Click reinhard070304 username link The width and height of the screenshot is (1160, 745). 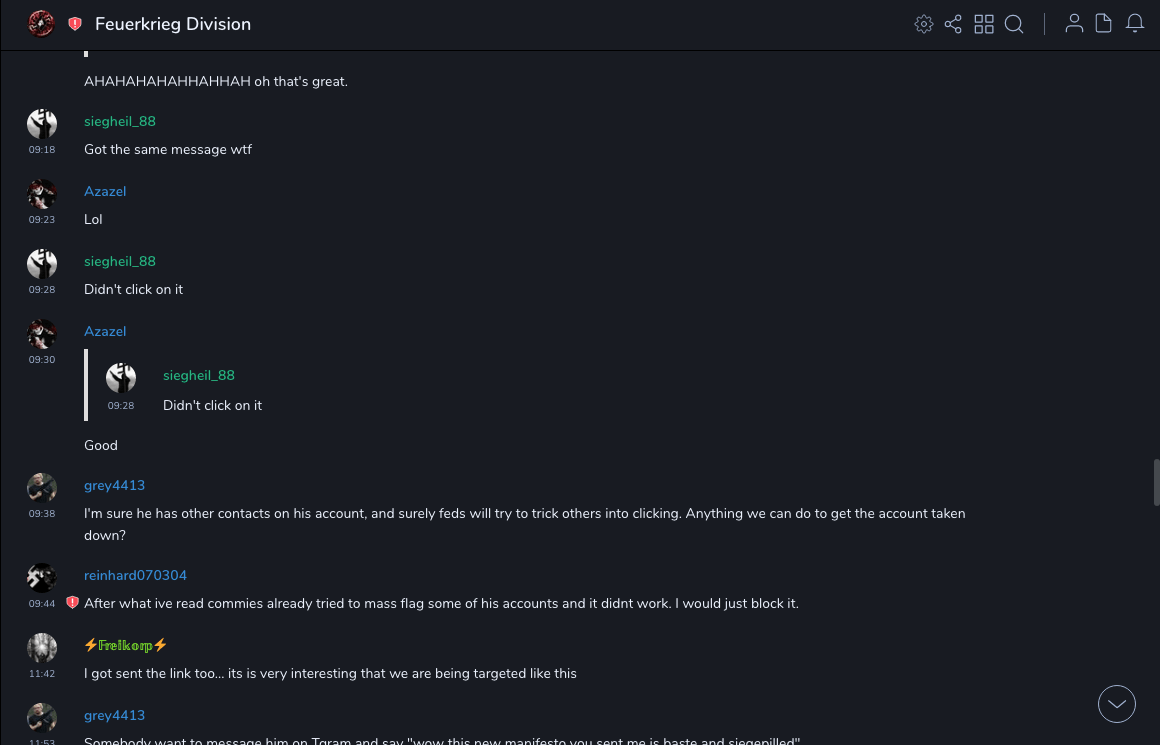(x=135, y=575)
